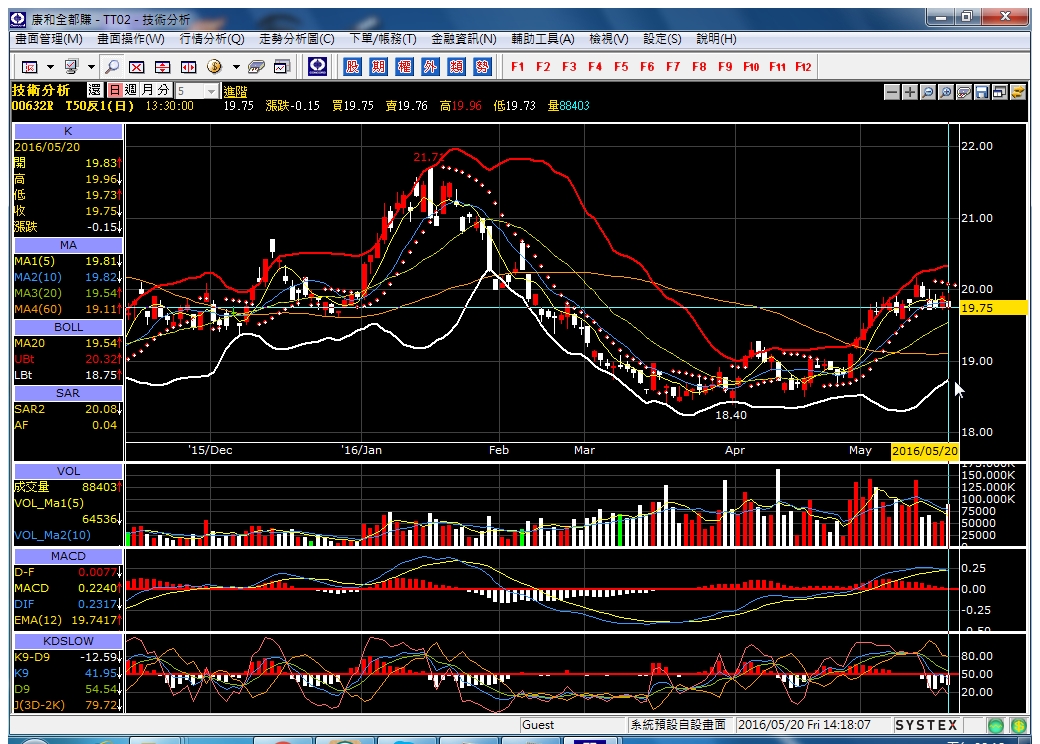The width and height of the screenshot is (1040, 744).
Task: Click the vertical split arrows icon
Action: [162, 67]
